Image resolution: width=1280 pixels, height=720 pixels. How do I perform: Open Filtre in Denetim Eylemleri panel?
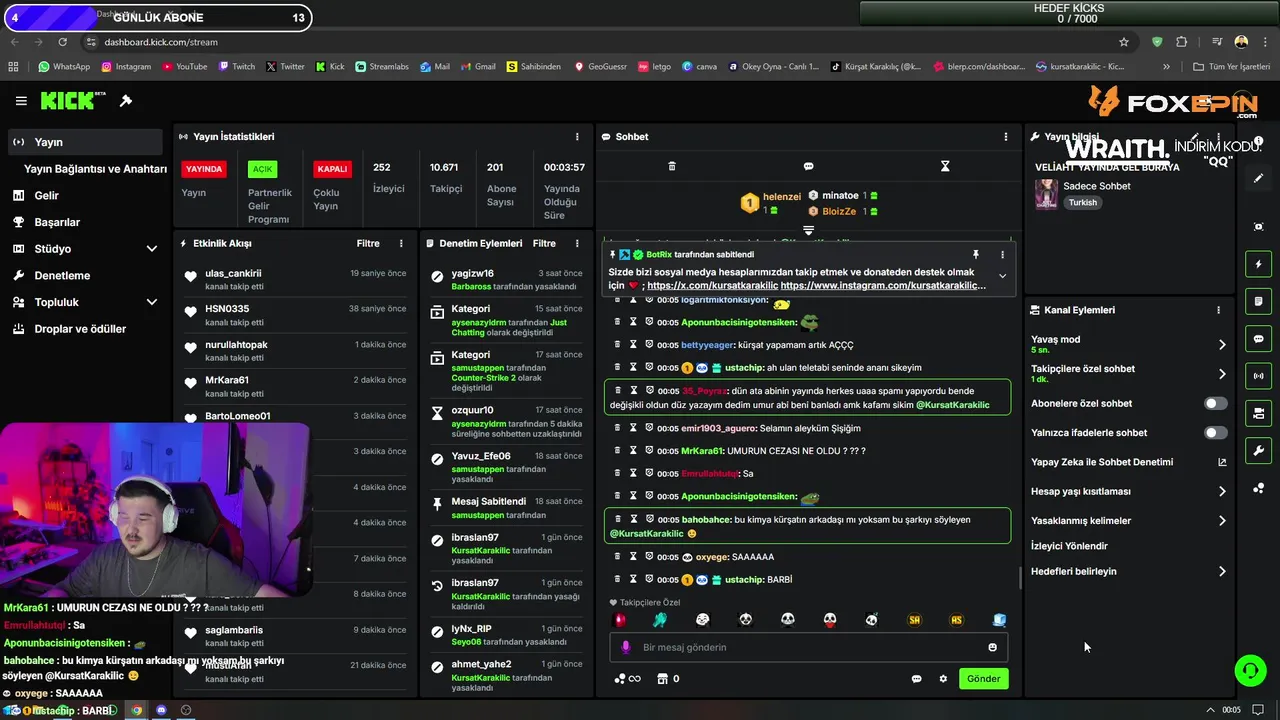pos(544,243)
